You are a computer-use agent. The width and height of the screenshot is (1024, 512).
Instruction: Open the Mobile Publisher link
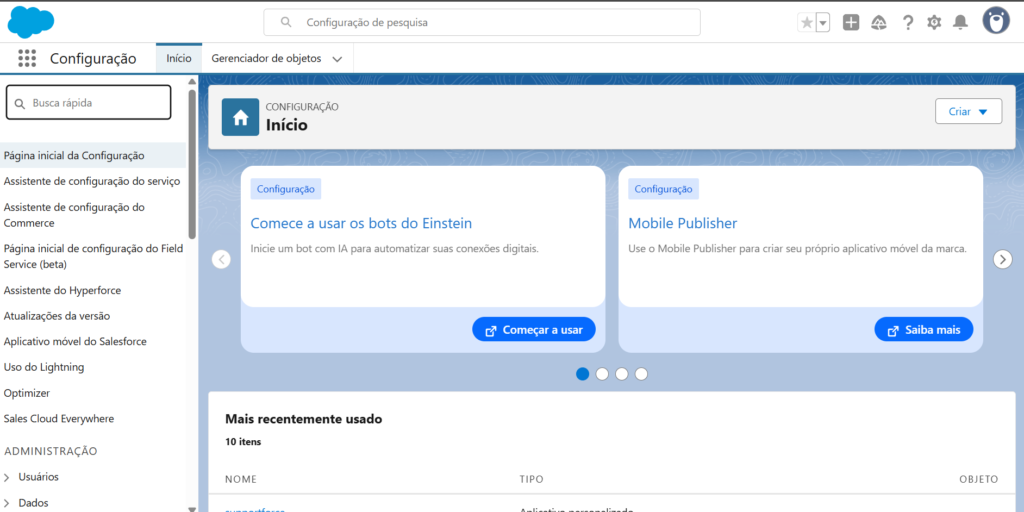click(682, 223)
